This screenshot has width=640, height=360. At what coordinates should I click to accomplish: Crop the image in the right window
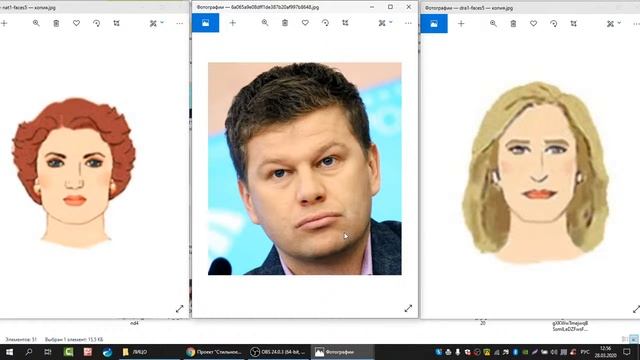click(573, 24)
